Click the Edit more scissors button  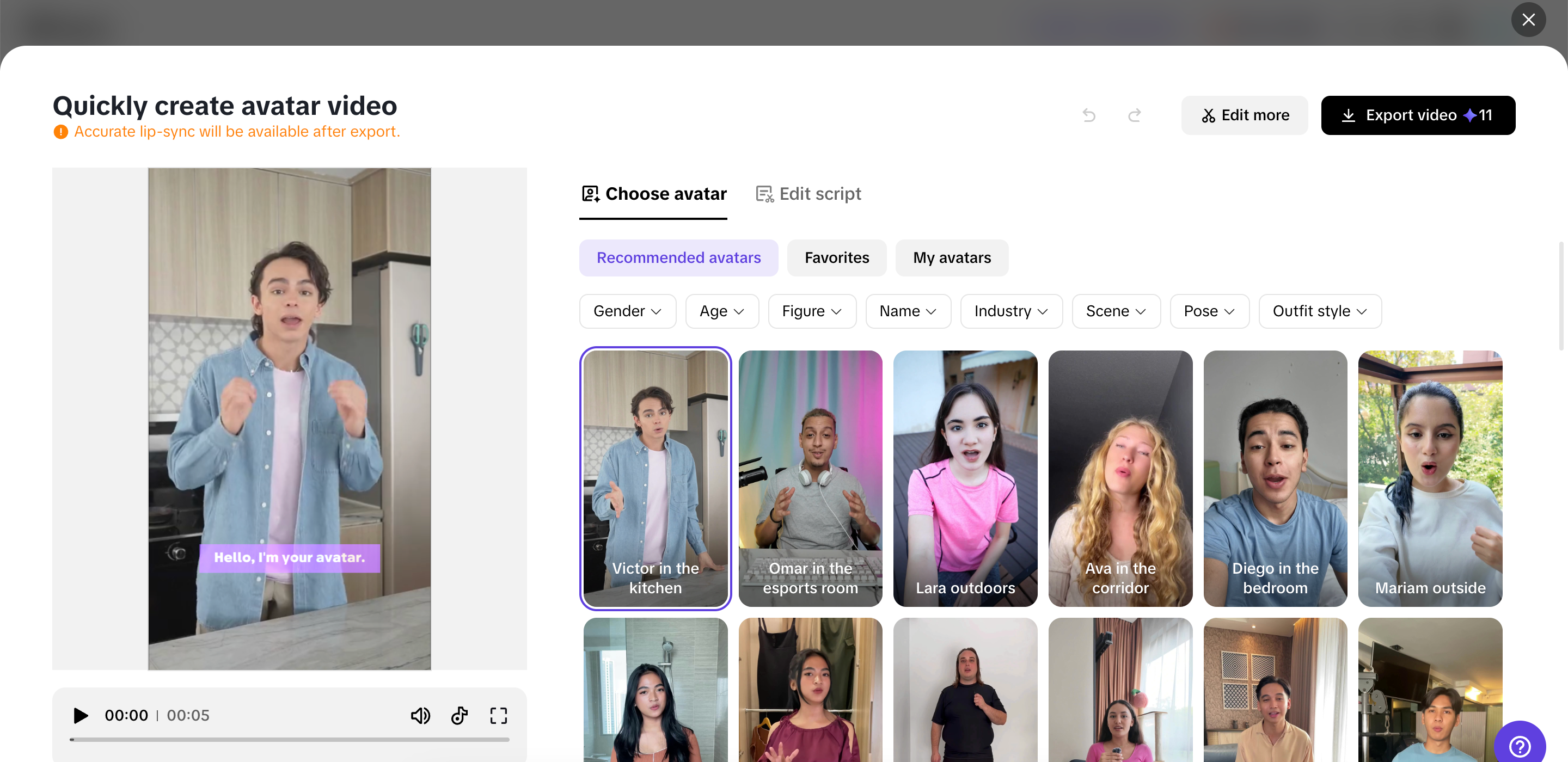[x=1244, y=115]
